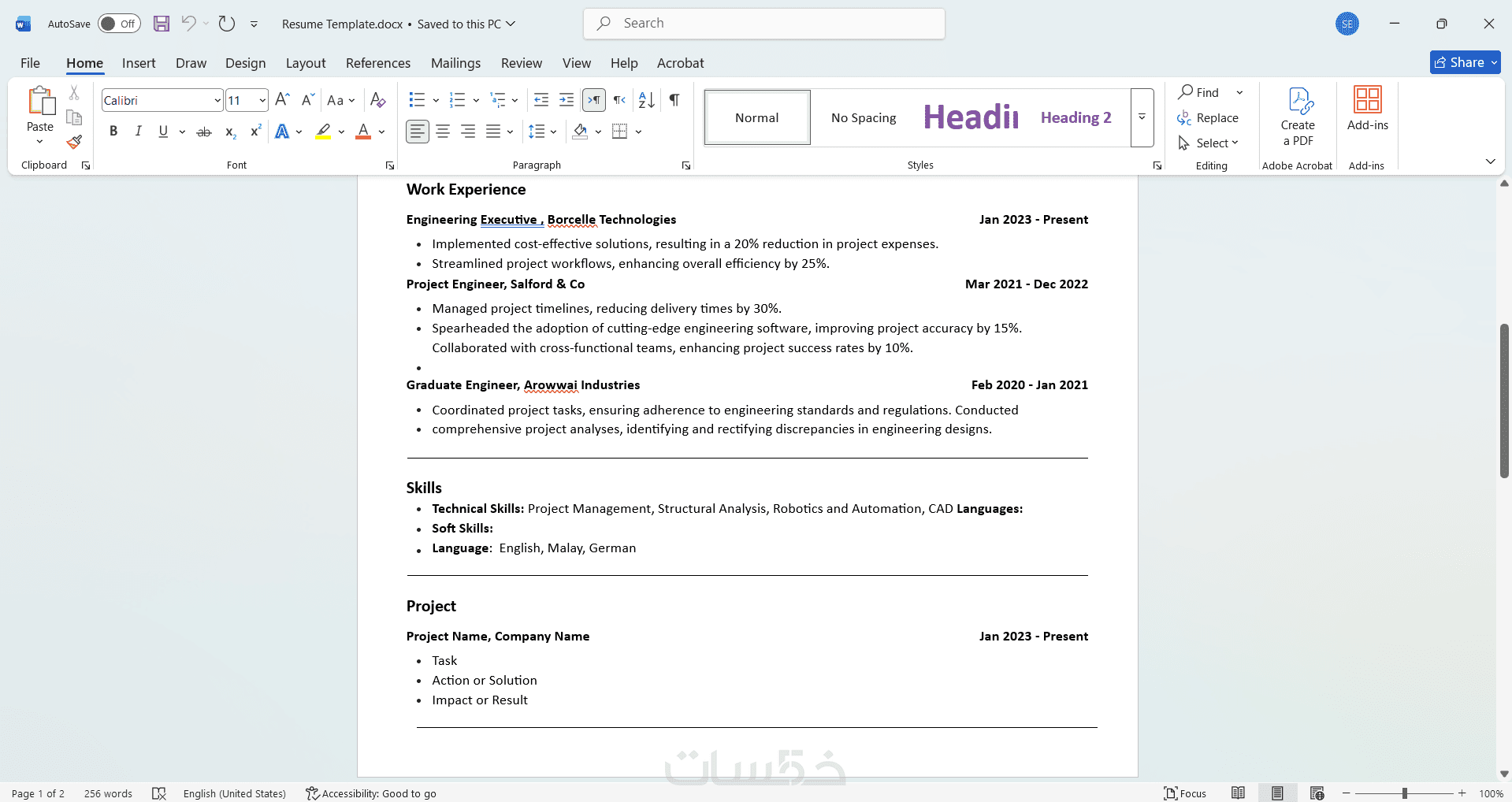Click the zoom slider handle

click(1404, 793)
